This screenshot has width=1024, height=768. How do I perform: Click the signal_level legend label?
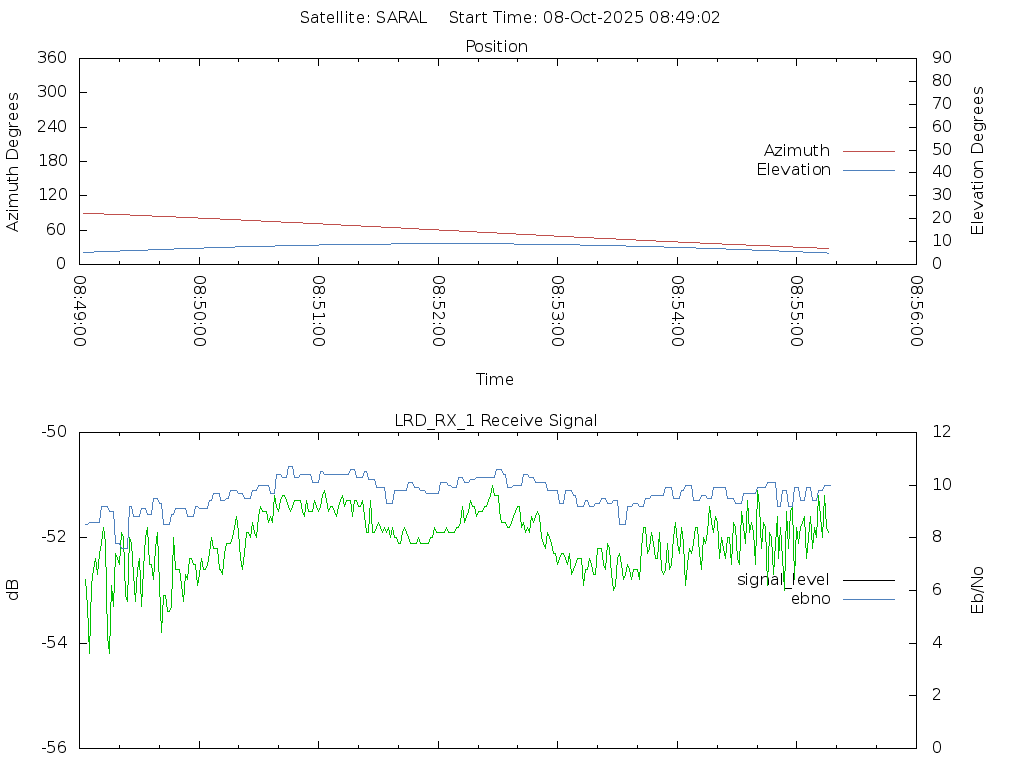(783, 580)
